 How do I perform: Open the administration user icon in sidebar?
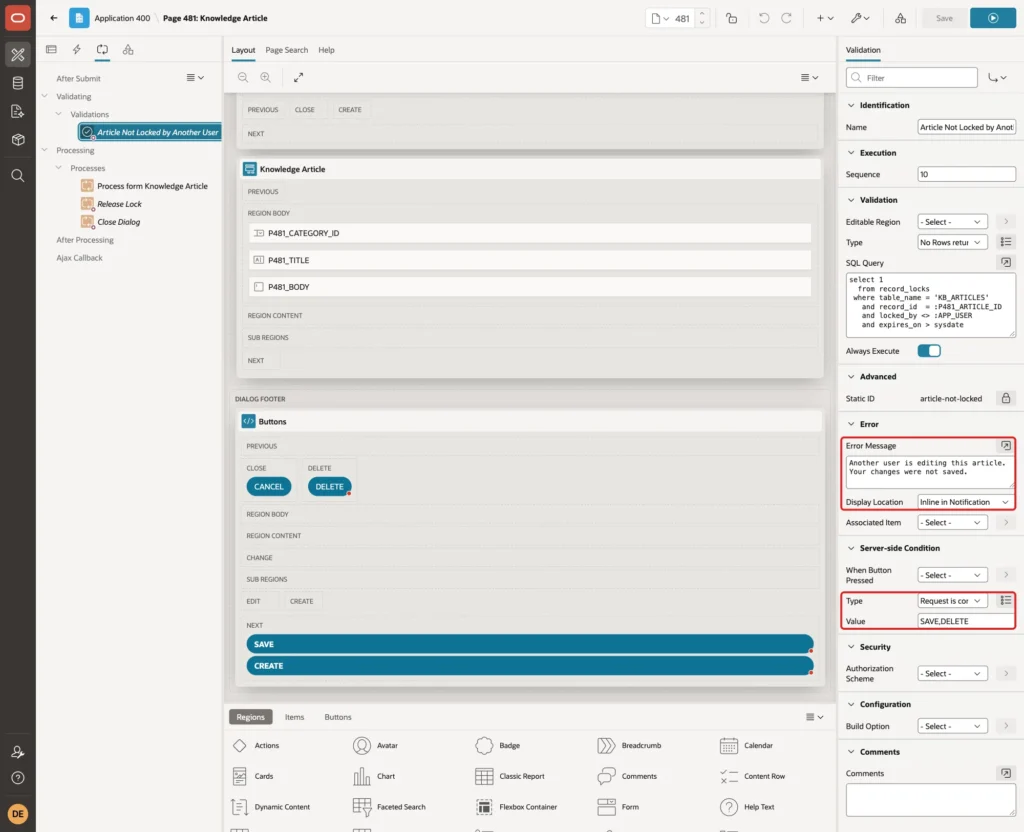coord(18,752)
